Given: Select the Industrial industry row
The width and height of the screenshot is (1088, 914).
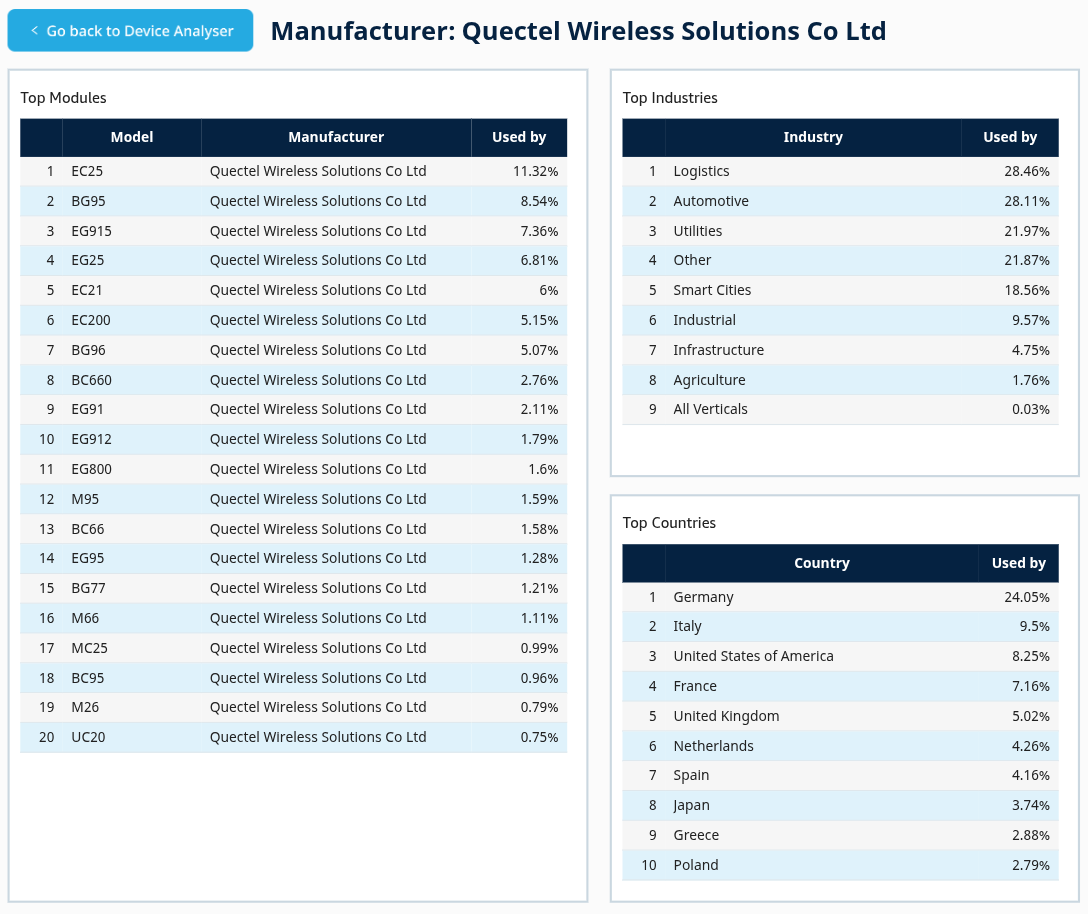Looking at the screenshot, I should click(x=840, y=320).
